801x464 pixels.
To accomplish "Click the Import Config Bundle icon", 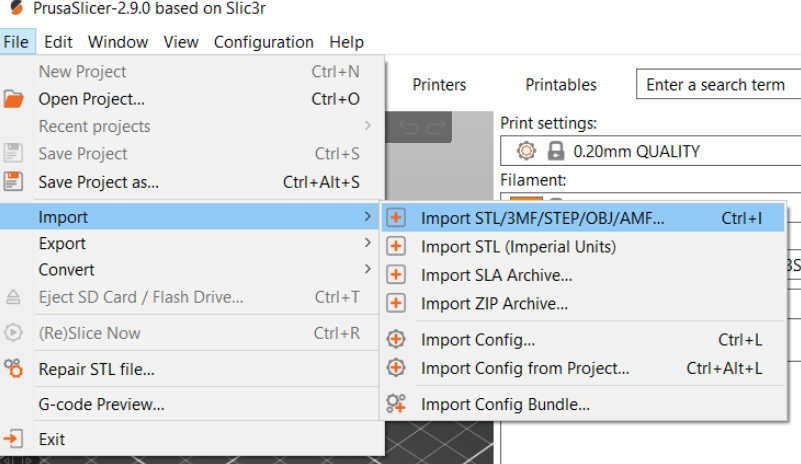I will [396, 404].
